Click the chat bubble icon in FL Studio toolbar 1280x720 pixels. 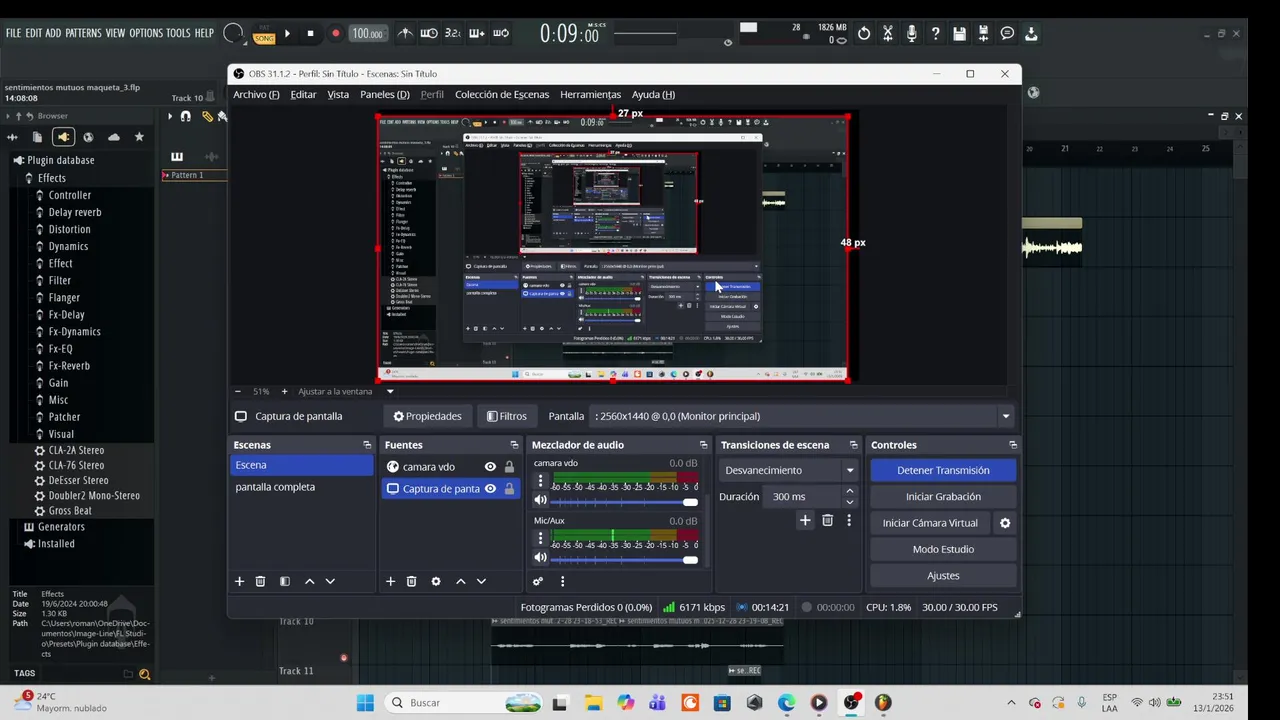[x=1007, y=33]
